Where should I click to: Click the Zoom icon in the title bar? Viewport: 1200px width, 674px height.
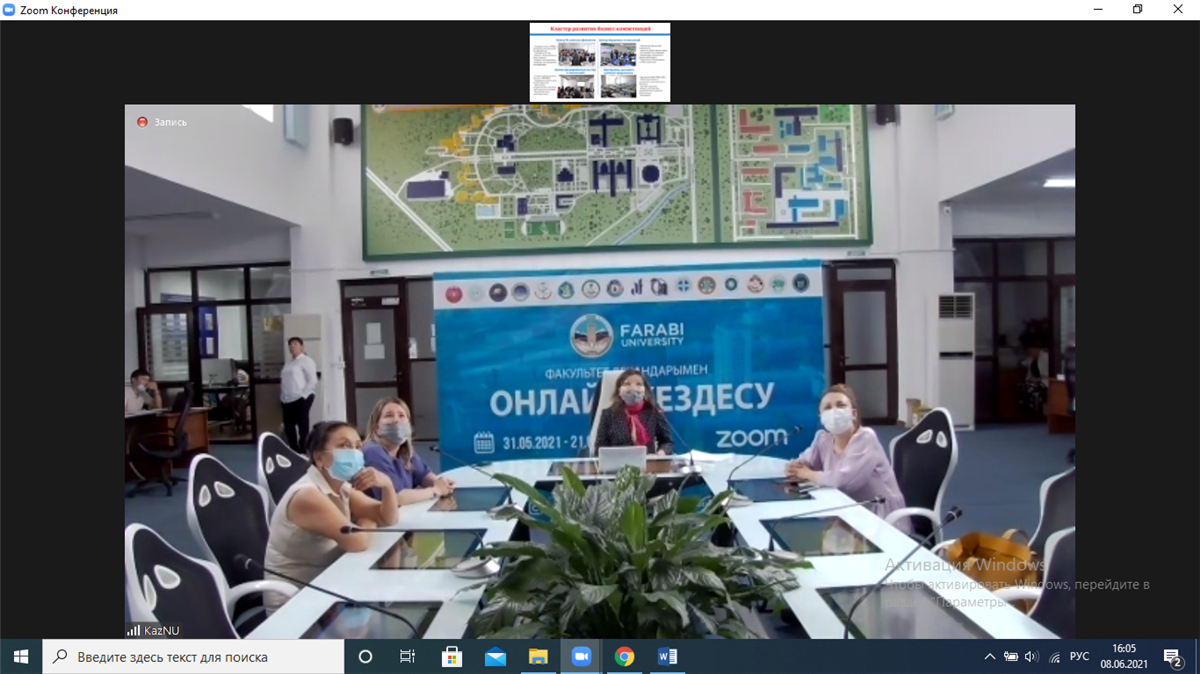coord(9,10)
